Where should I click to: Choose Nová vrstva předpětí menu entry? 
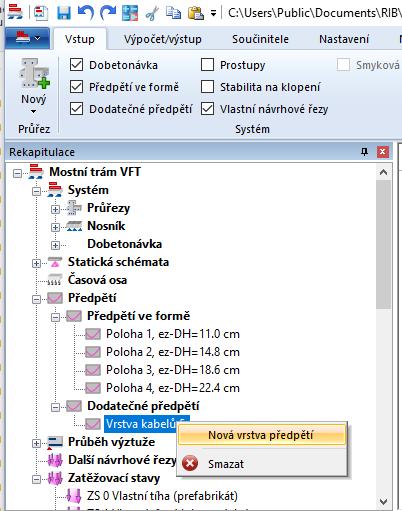262,435
